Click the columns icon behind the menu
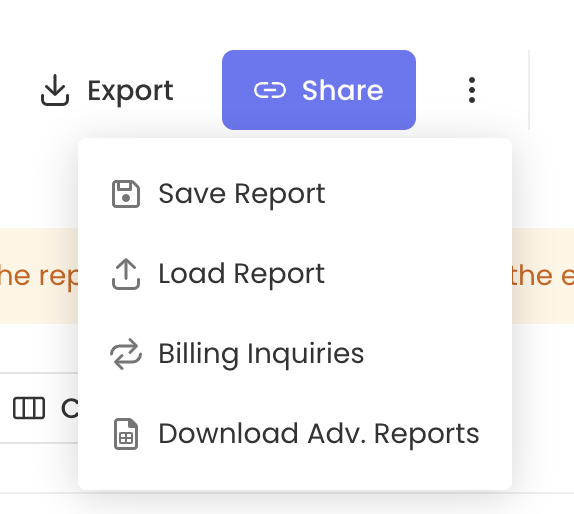The height and width of the screenshot is (514, 574). click(x=29, y=408)
